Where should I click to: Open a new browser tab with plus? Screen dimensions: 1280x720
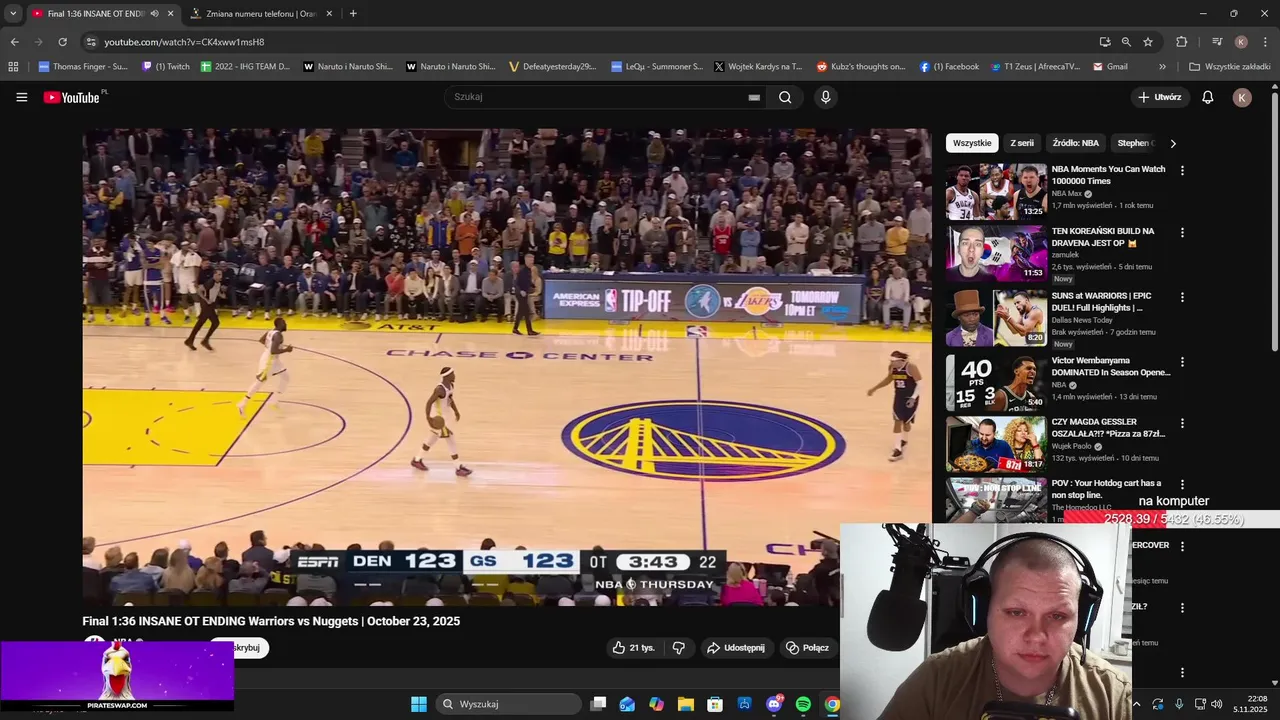(x=353, y=14)
